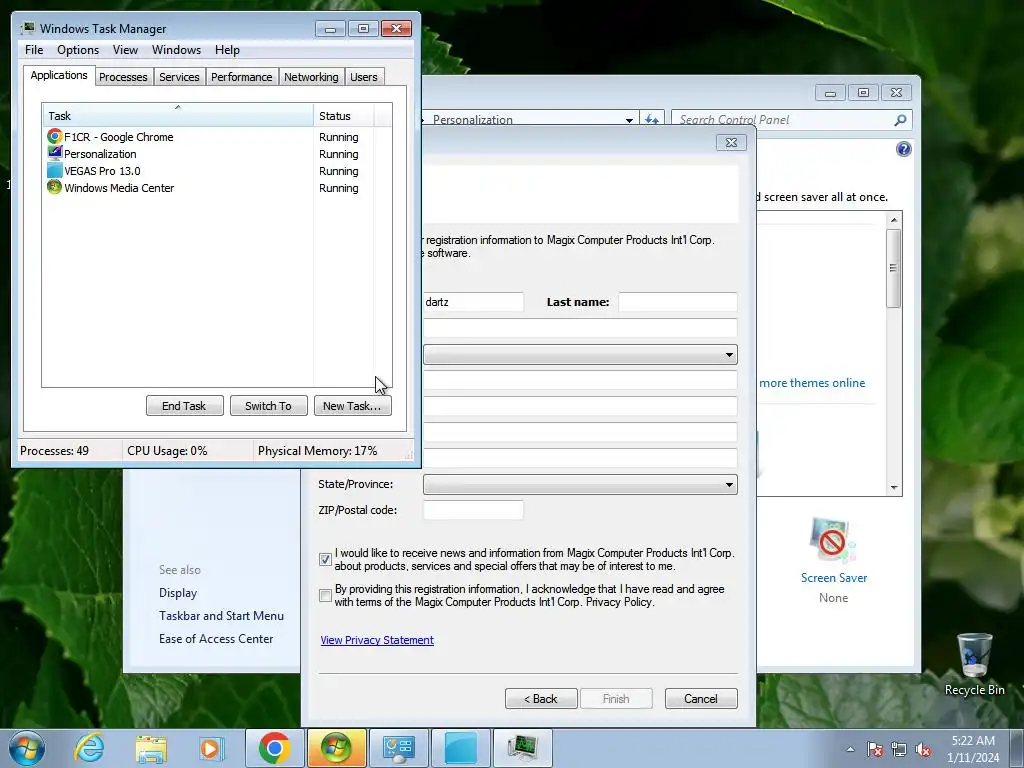Click the ZIP/Postal code field
This screenshot has height=768, width=1024.
pos(473,510)
